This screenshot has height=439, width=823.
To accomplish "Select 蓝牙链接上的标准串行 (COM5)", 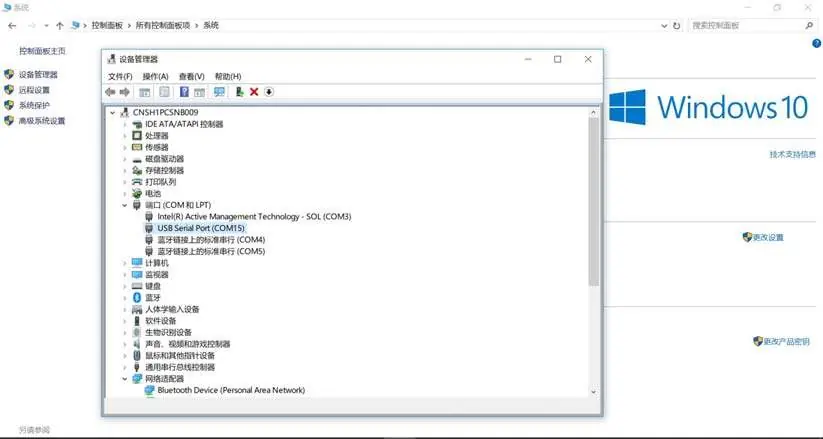I will (x=211, y=251).
